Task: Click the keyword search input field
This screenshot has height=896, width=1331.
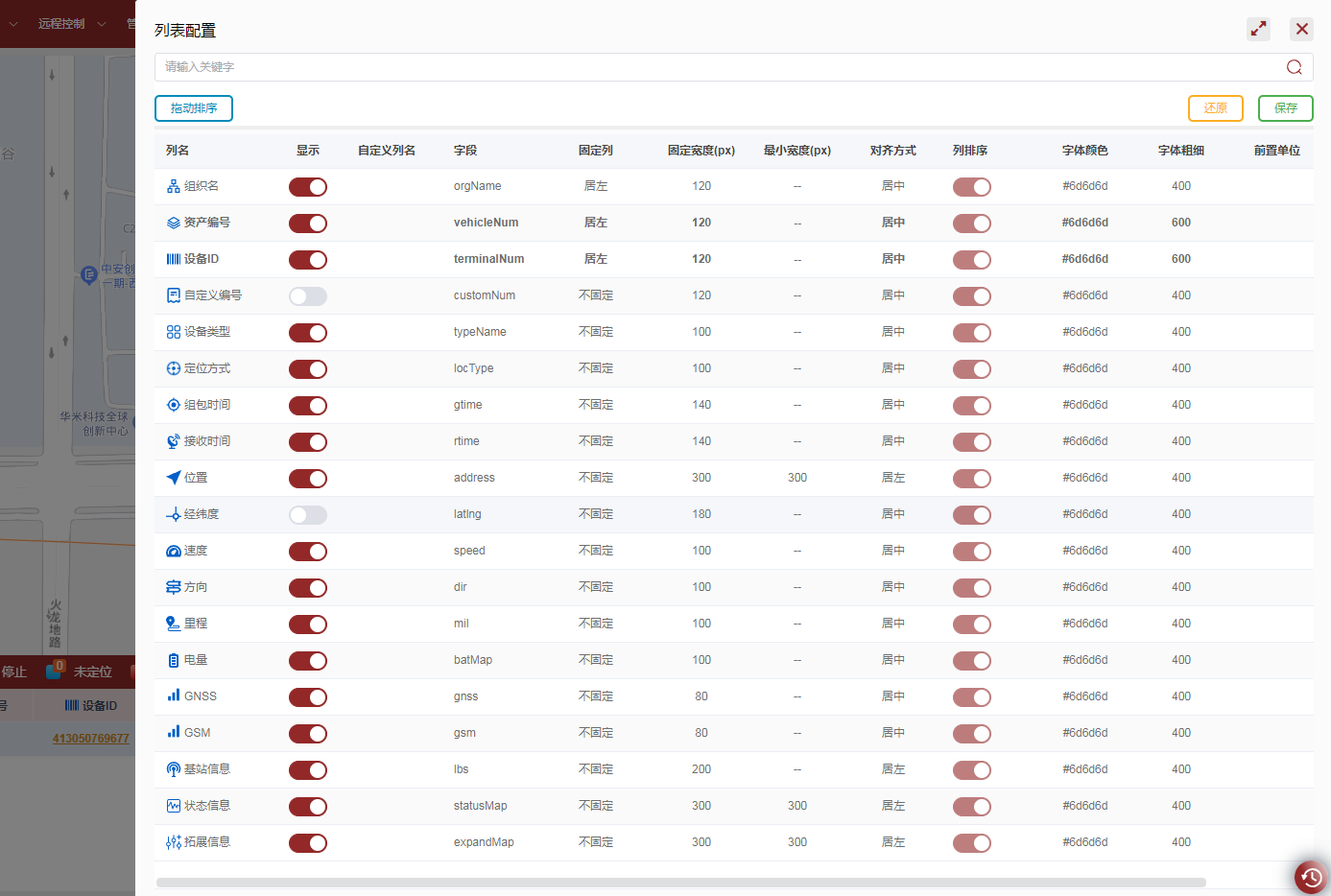Action: pos(720,67)
